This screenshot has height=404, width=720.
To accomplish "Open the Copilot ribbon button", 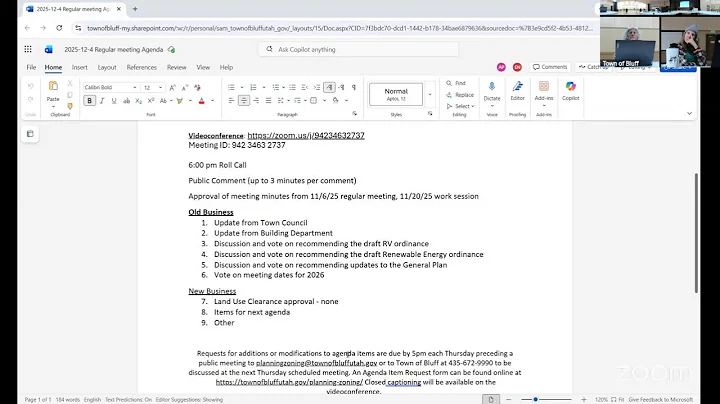I will (x=571, y=91).
